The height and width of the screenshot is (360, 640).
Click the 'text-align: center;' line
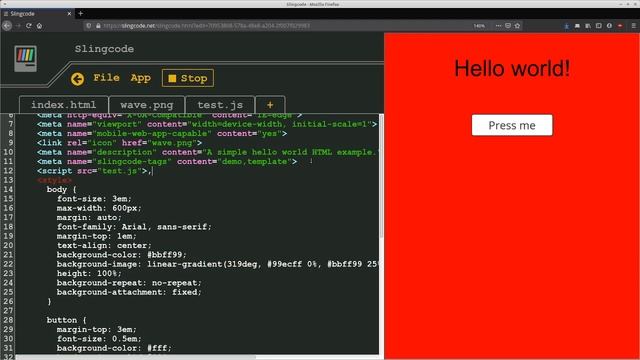coord(104,246)
